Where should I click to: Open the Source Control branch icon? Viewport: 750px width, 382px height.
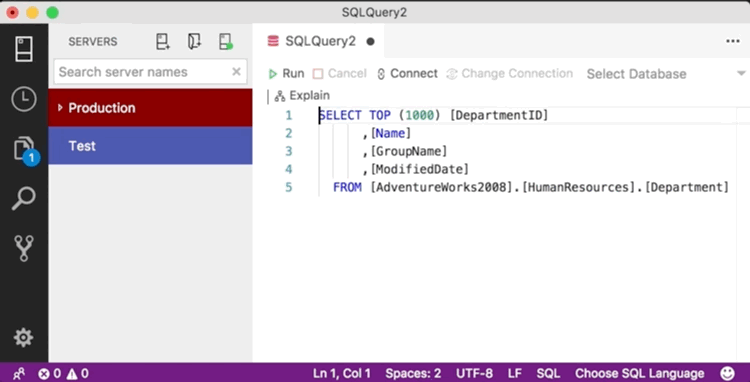(x=23, y=248)
